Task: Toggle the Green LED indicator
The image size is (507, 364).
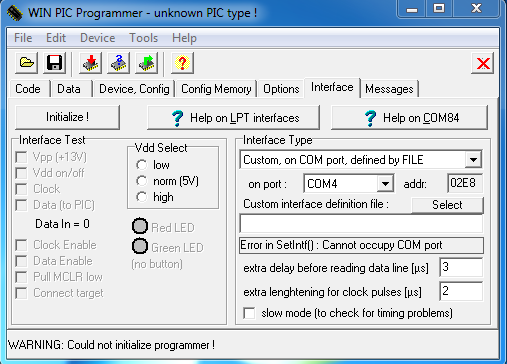Action: coord(140,246)
